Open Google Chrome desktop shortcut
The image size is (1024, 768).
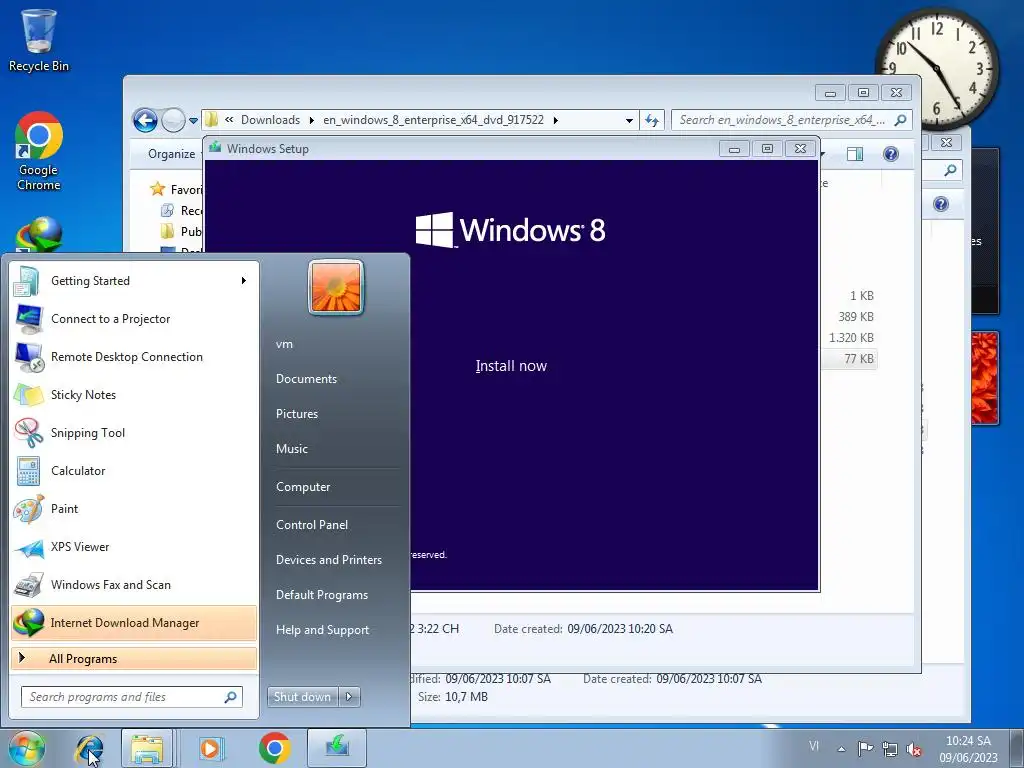[x=39, y=151]
